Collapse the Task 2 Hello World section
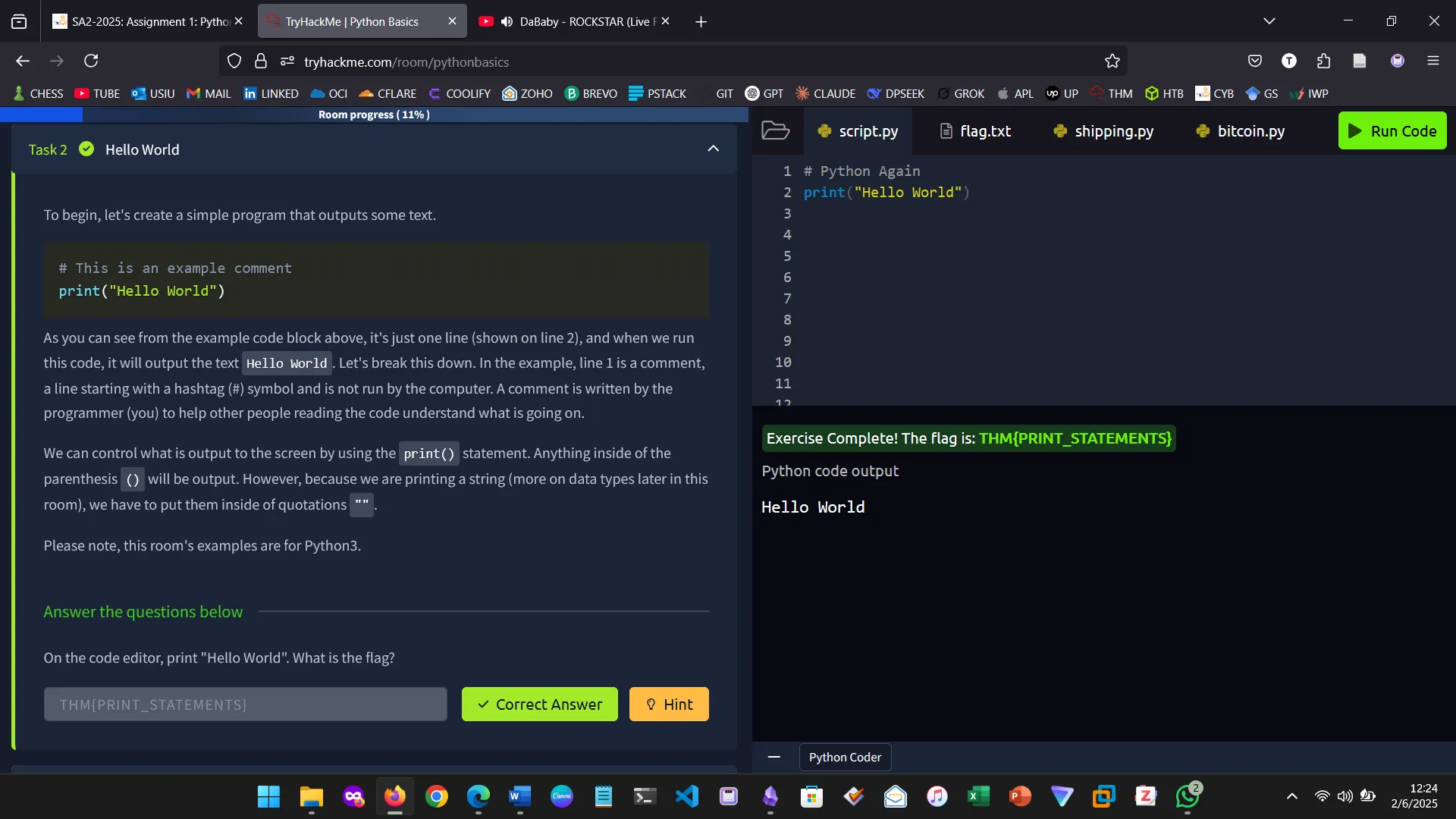1456x819 pixels. [x=713, y=149]
